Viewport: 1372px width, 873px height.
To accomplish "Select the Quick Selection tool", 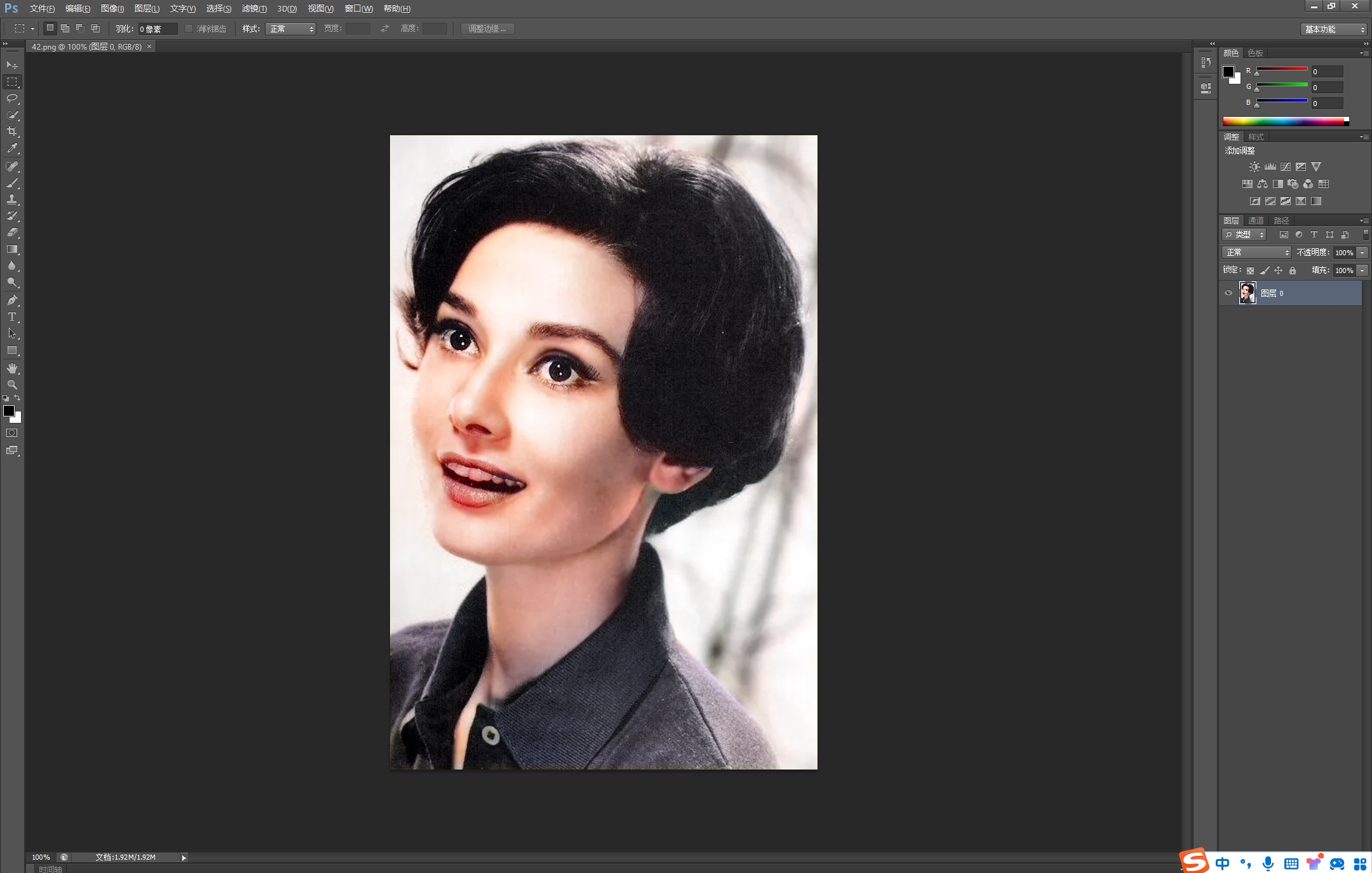I will click(x=12, y=115).
